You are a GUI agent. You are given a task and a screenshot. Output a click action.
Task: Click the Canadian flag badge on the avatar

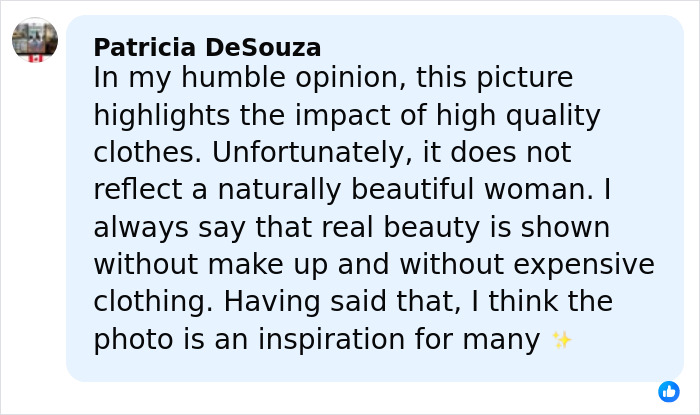tap(36, 58)
